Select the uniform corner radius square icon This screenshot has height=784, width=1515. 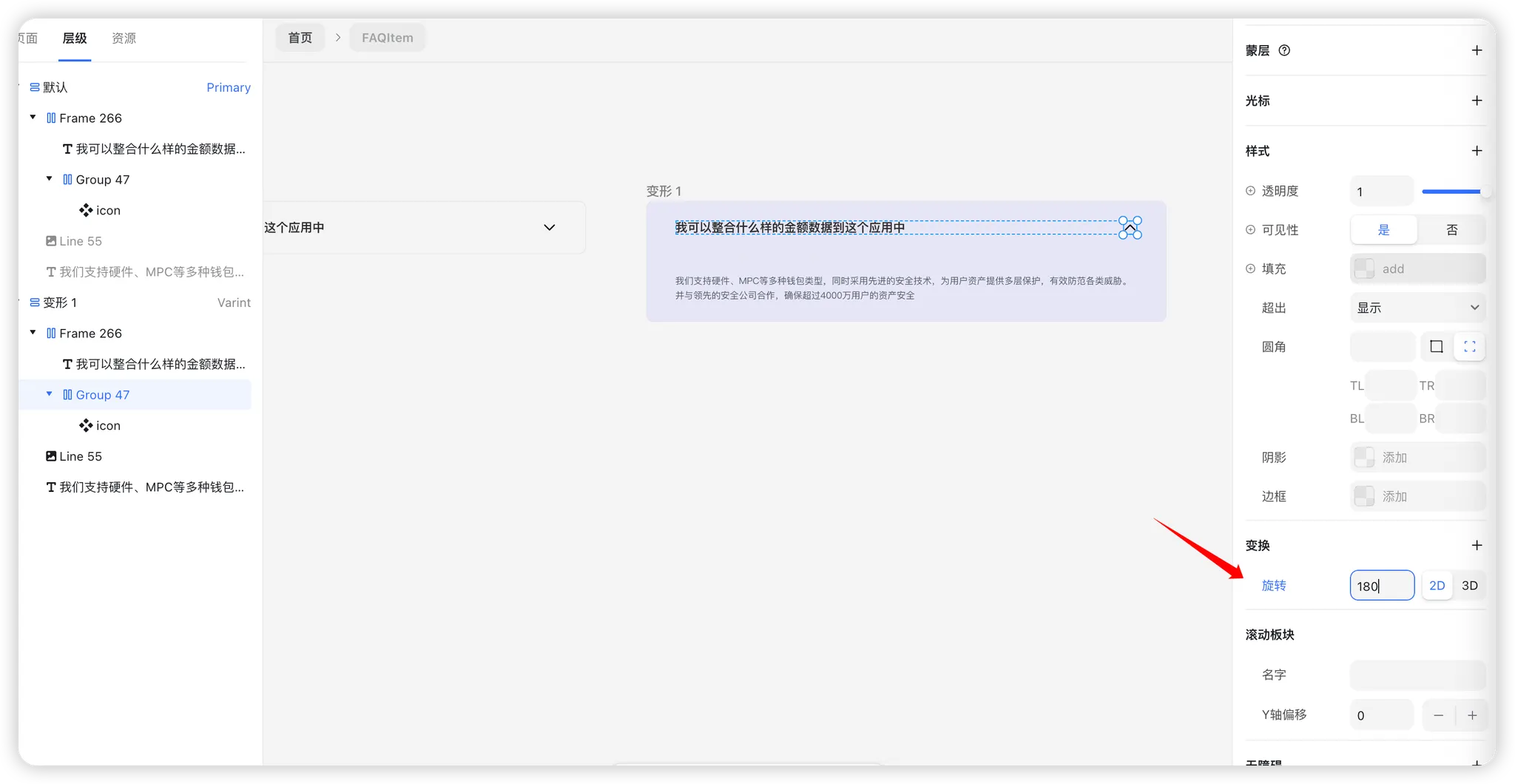pyautogui.click(x=1437, y=347)
